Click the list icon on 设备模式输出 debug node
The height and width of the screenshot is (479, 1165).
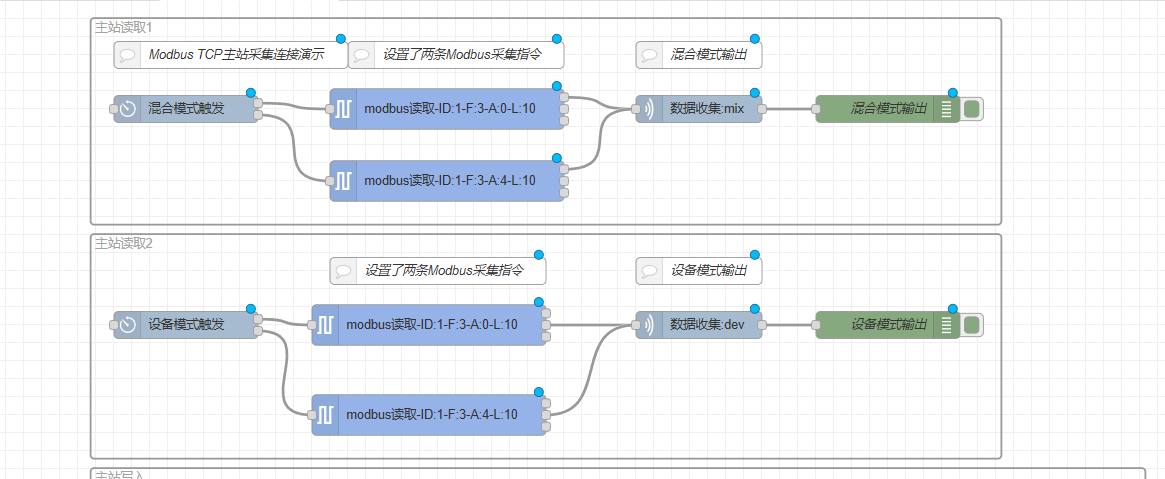tap(946, 325)
